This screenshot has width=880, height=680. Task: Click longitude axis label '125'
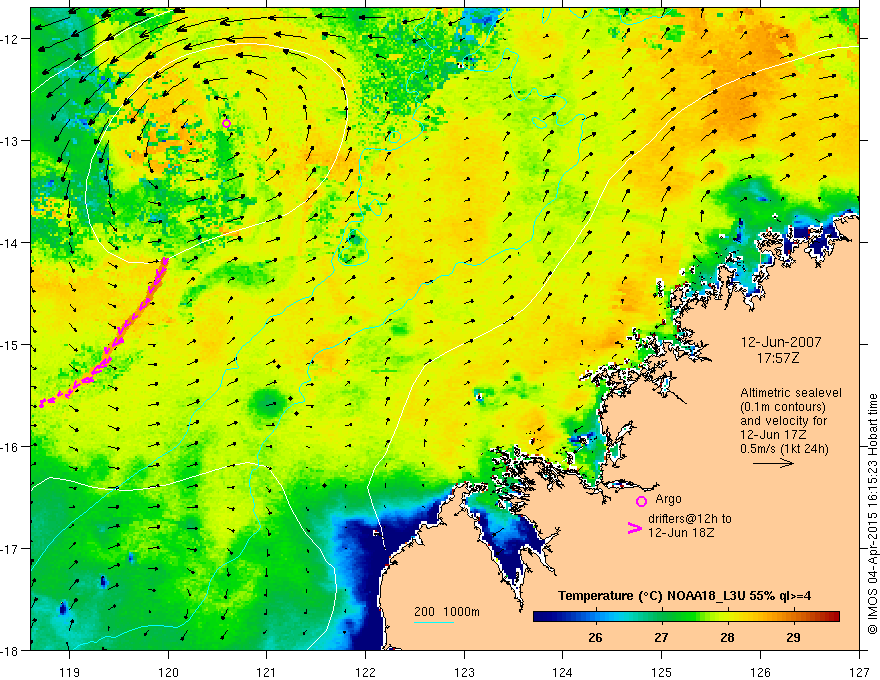tap(662, 672)
